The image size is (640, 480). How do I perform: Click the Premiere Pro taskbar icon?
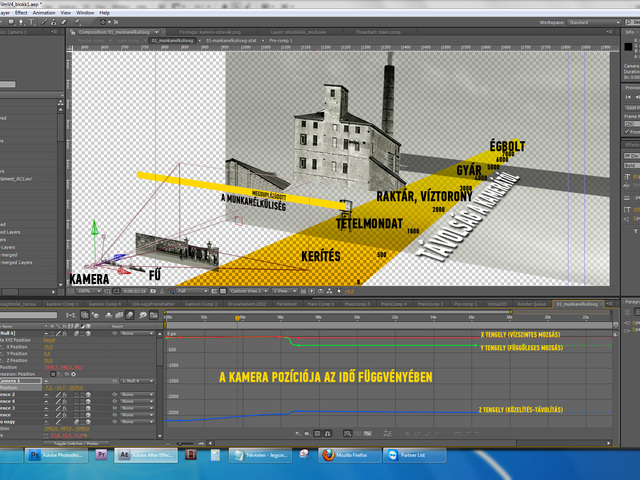point(101,454)
